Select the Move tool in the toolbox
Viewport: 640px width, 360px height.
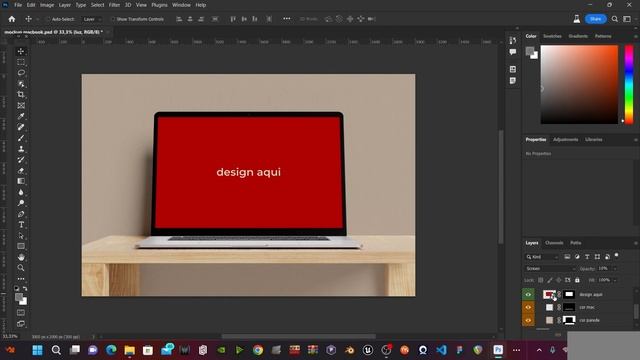point(21,51)
